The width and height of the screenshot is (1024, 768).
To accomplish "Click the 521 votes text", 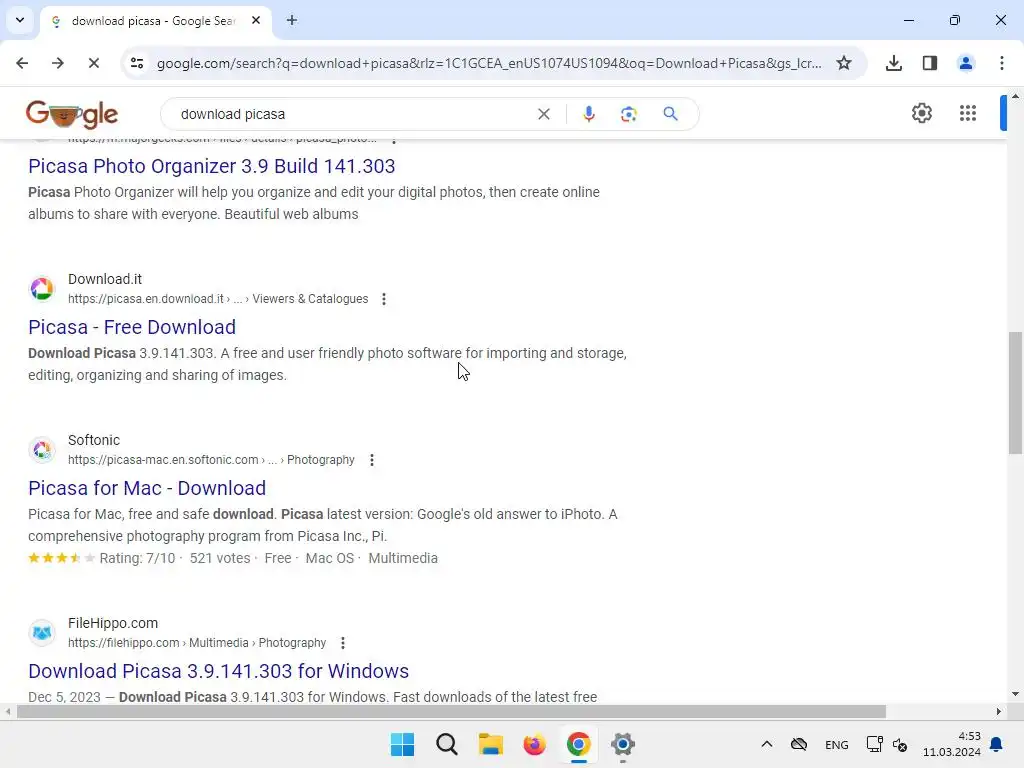I will pos(220,558).
